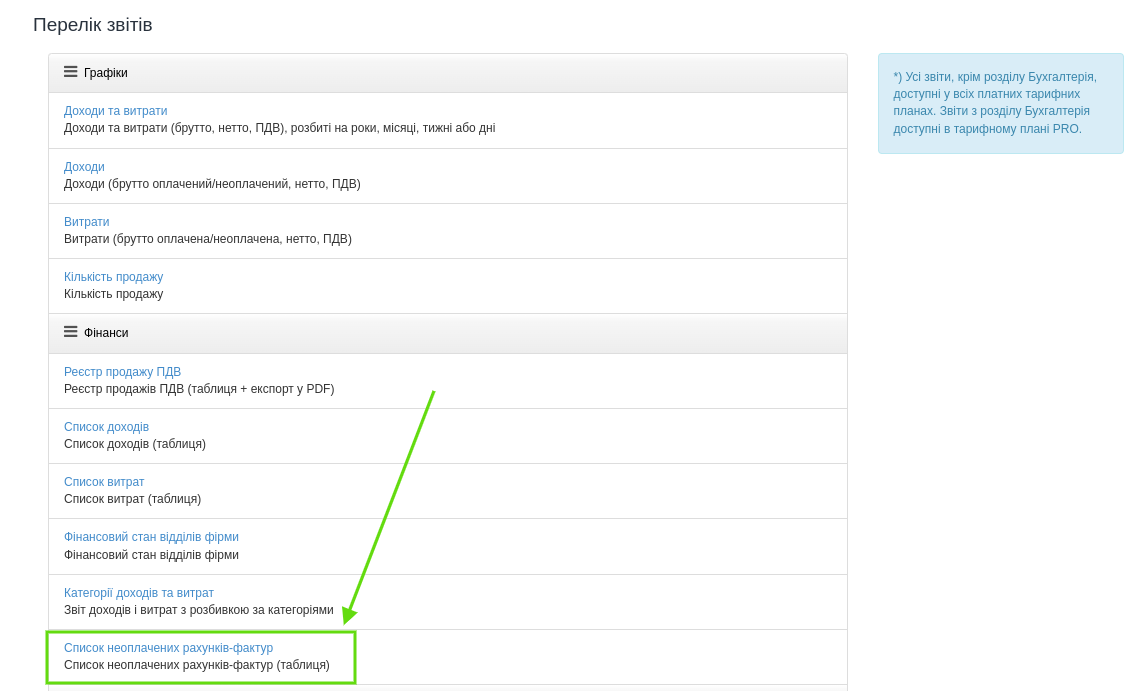
Task: Click the Графіки section header label
Action: pyautogui.click(x=105, y=73)
